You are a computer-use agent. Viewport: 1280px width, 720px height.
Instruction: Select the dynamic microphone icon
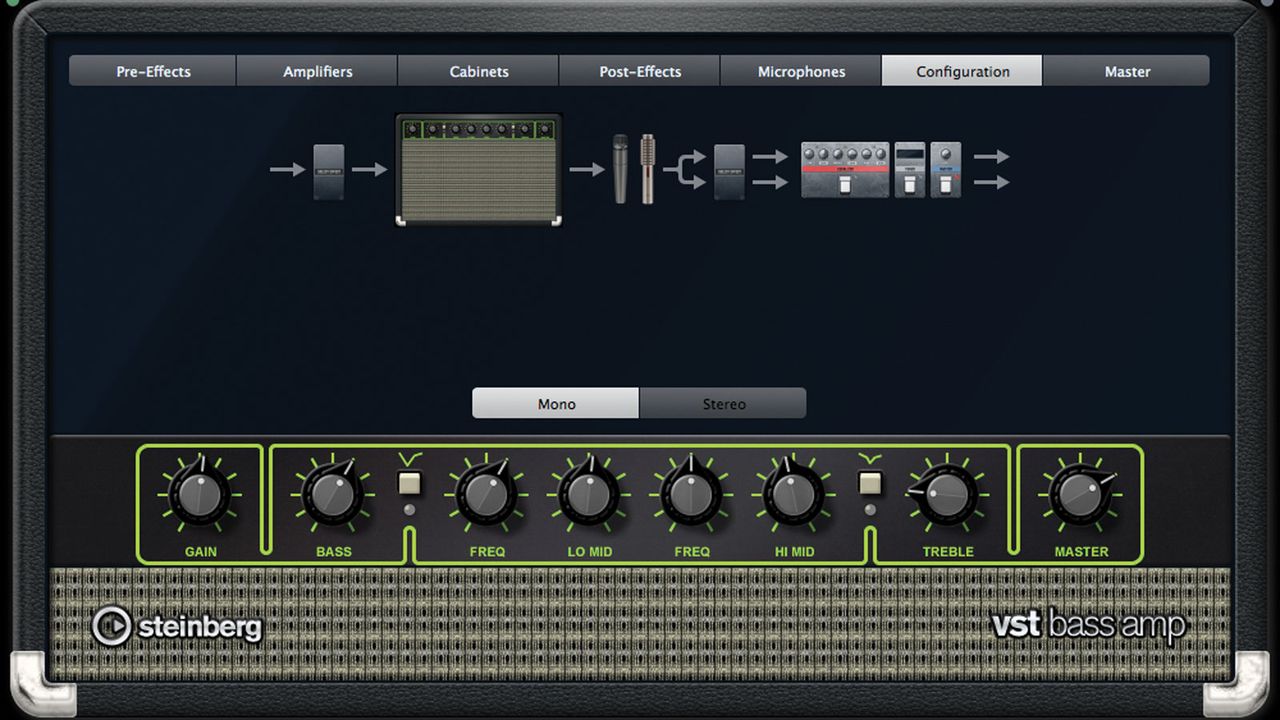[x=620, y=169]
